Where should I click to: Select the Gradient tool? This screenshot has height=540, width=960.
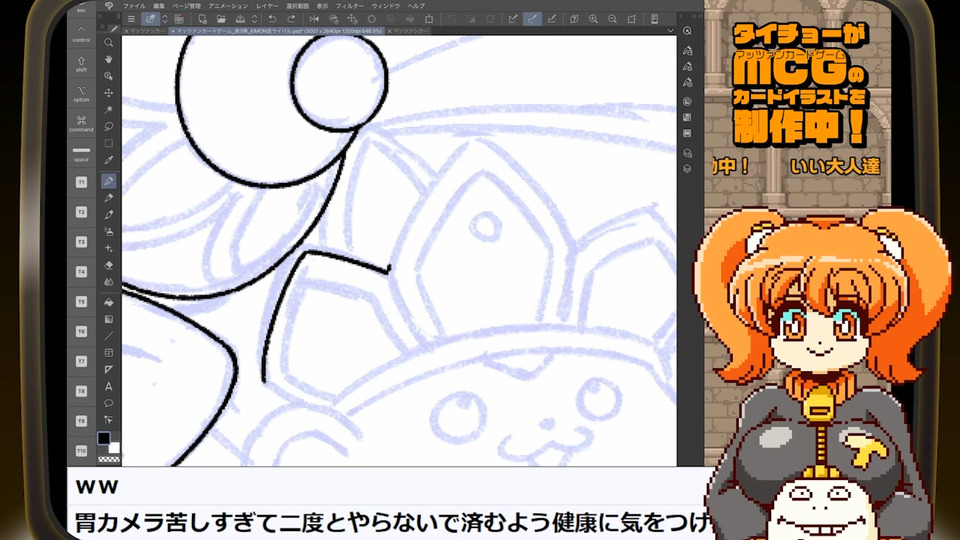108,319
